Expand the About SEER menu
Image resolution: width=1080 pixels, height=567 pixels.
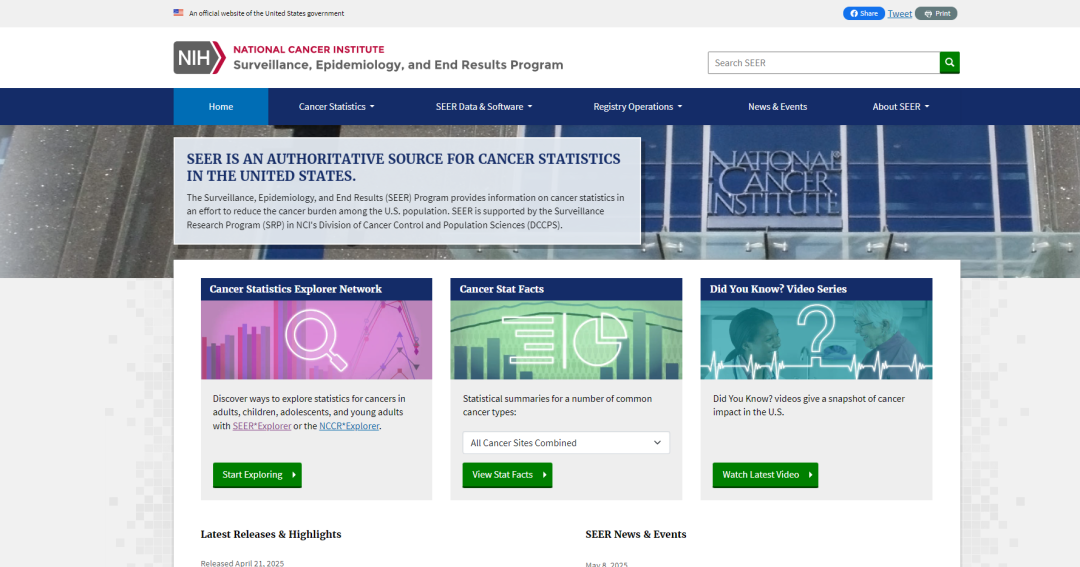900,106
